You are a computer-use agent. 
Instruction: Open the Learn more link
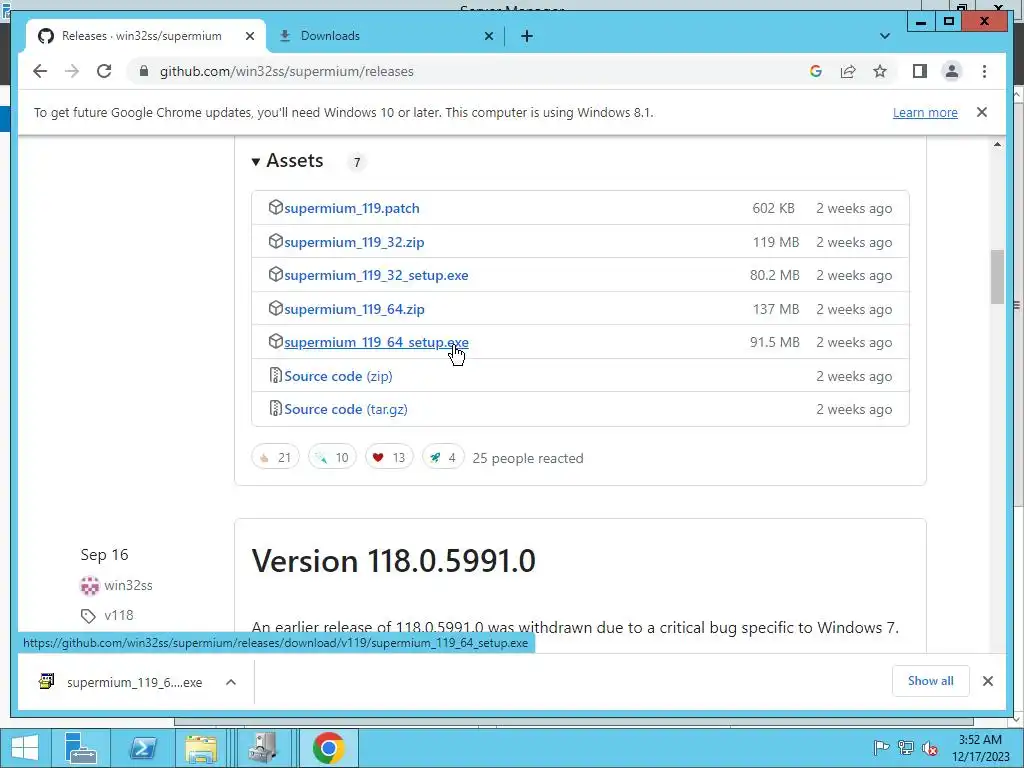(x=925, y=112)
